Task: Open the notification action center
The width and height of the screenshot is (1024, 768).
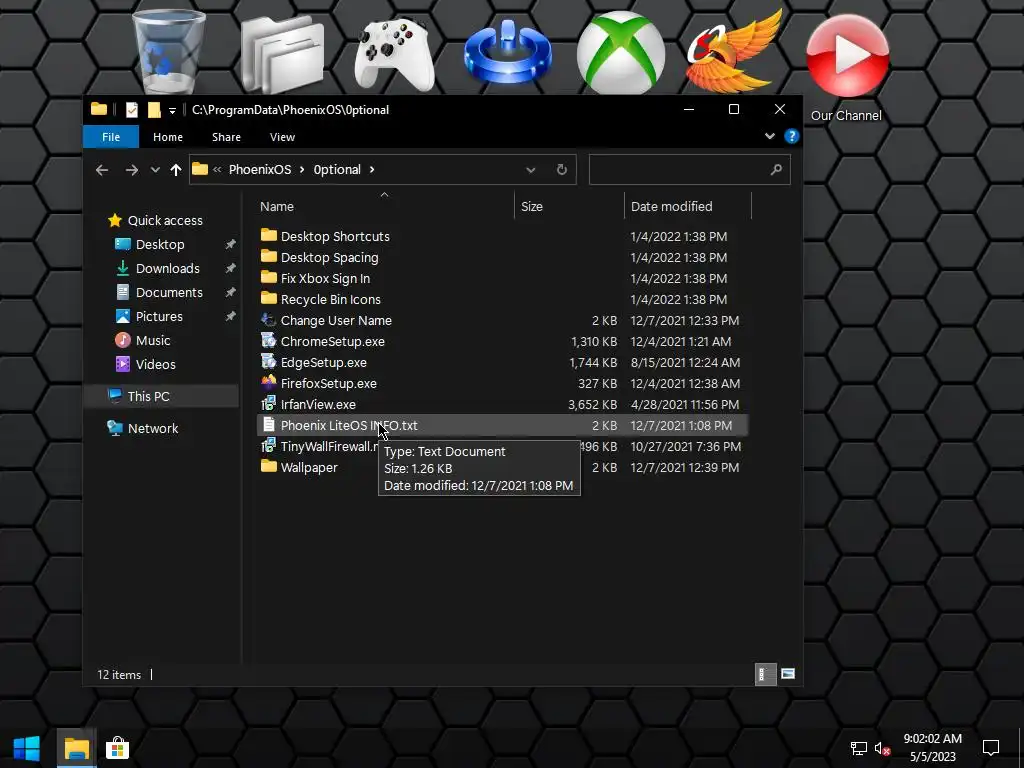Action: 991,748
